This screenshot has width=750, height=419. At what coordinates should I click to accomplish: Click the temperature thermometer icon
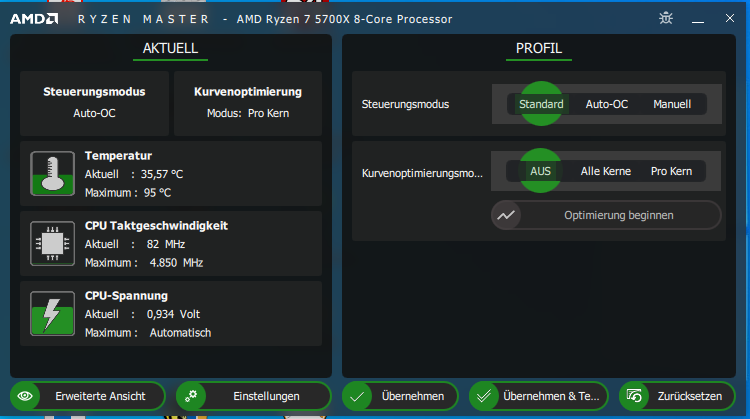(53, 174)
